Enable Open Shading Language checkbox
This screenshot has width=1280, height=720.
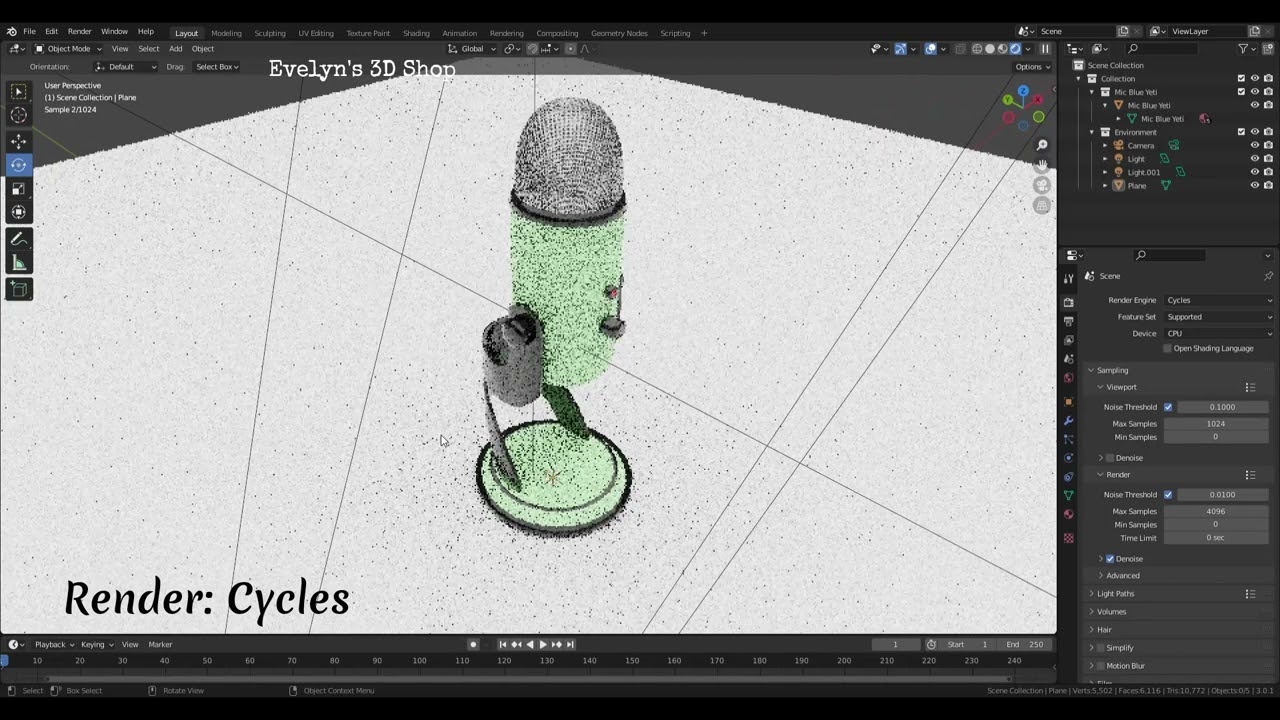click(x=1167, y=349)
